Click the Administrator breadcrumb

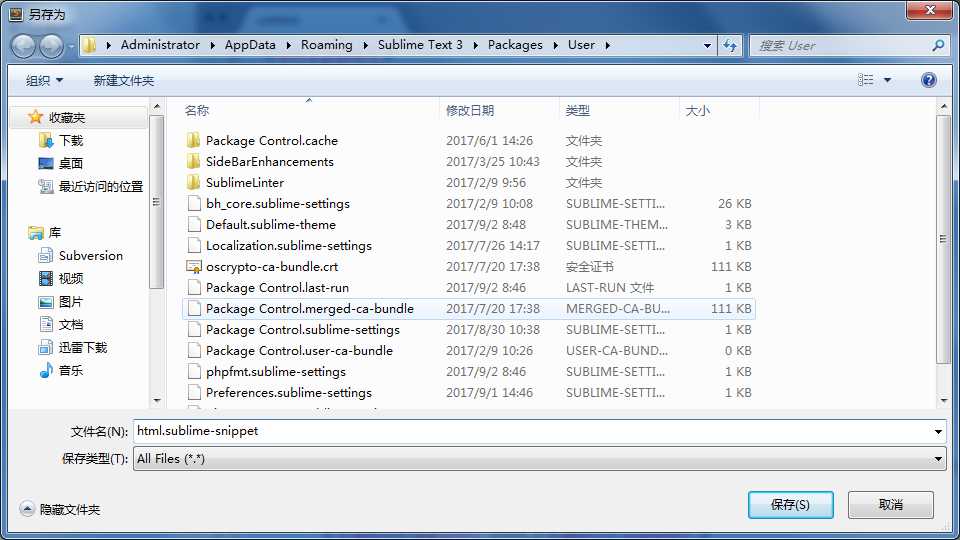[160, 45]
